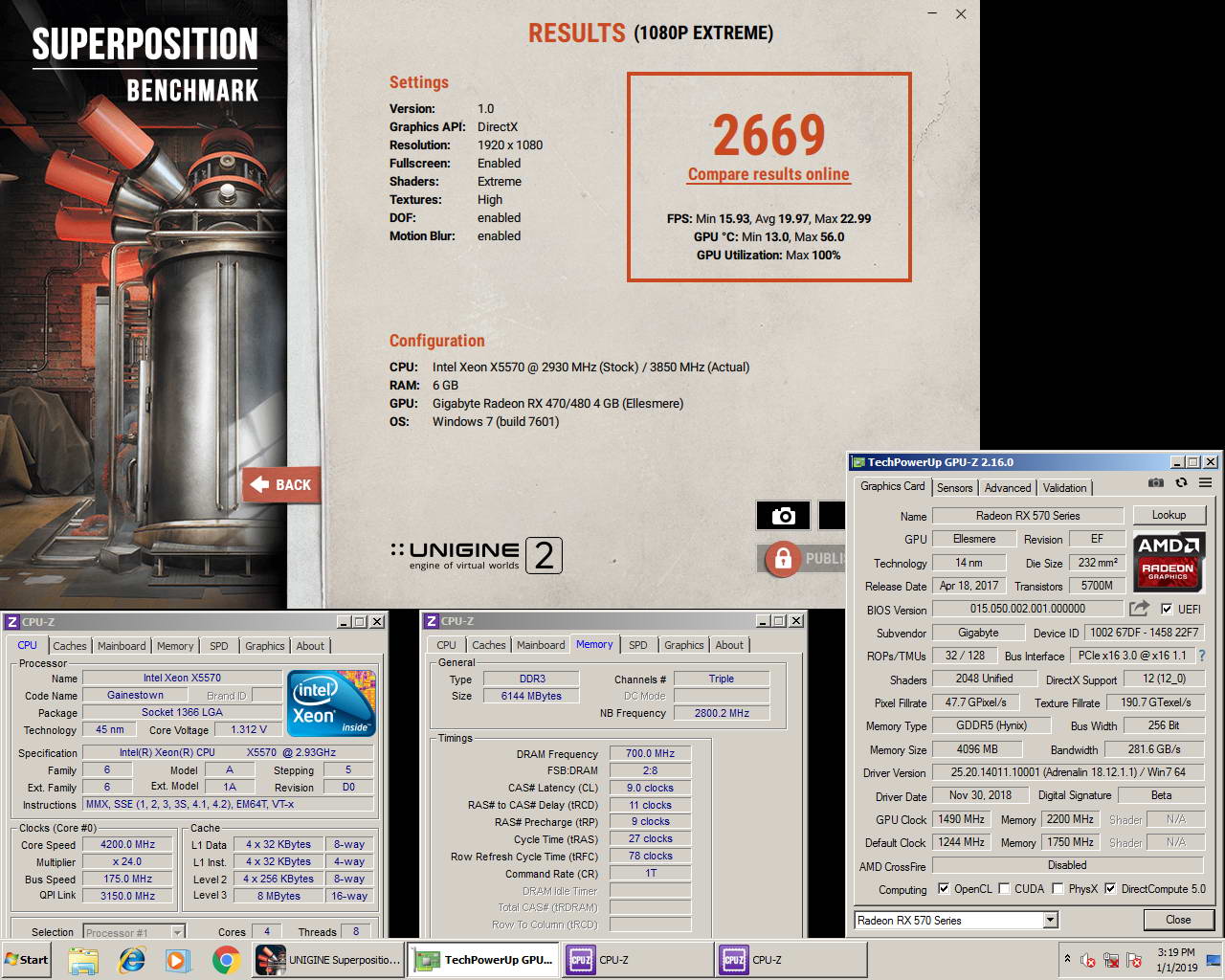
Task: Switch to the first CPU-Z taskbar item
Action: [637, 959]
